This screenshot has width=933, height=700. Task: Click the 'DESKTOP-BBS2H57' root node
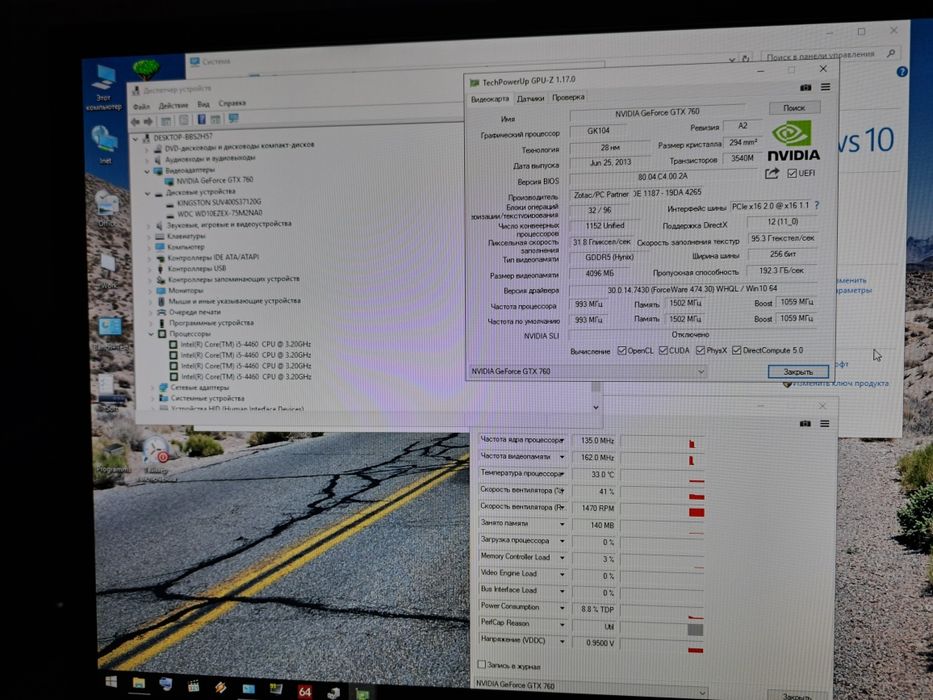tap(183, 138)
